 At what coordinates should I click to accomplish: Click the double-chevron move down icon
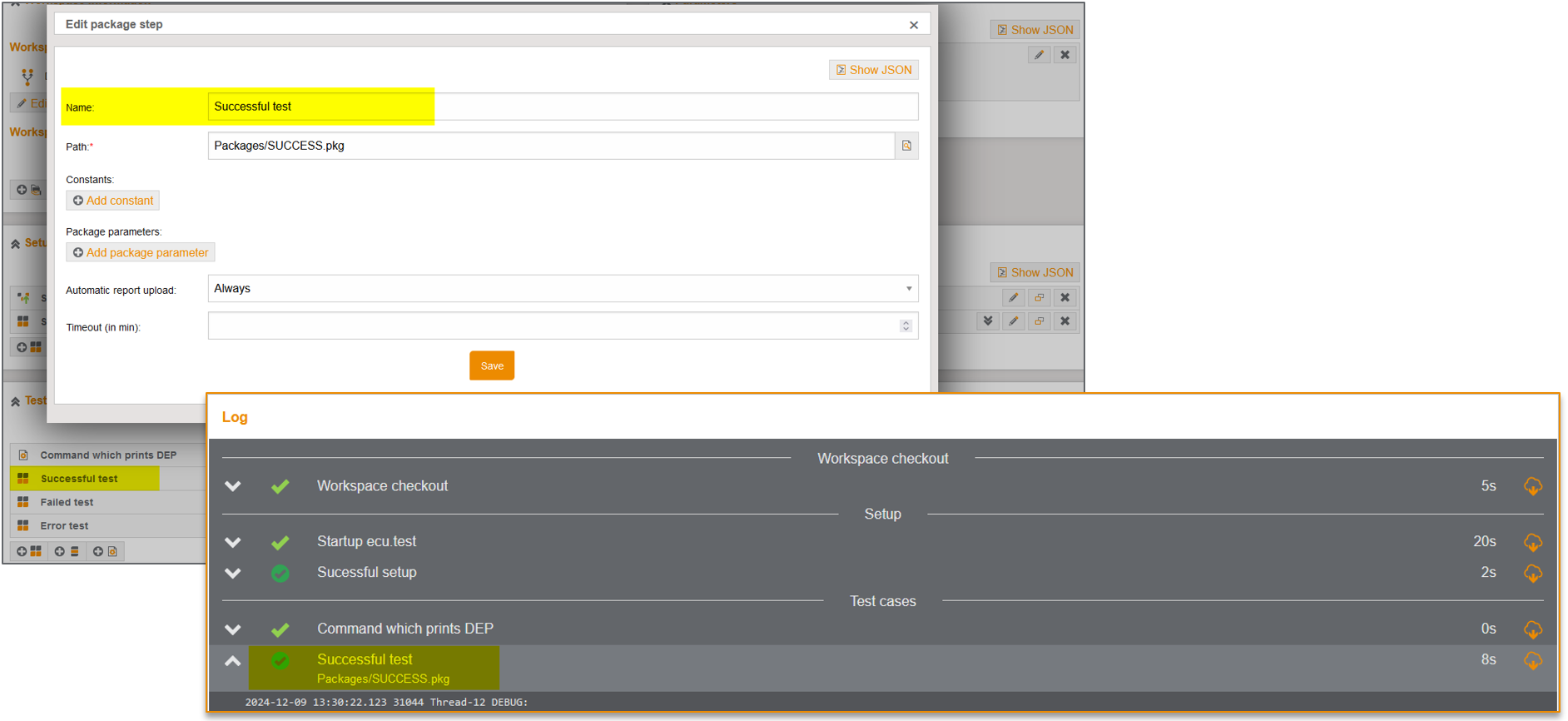click(987, 321)
